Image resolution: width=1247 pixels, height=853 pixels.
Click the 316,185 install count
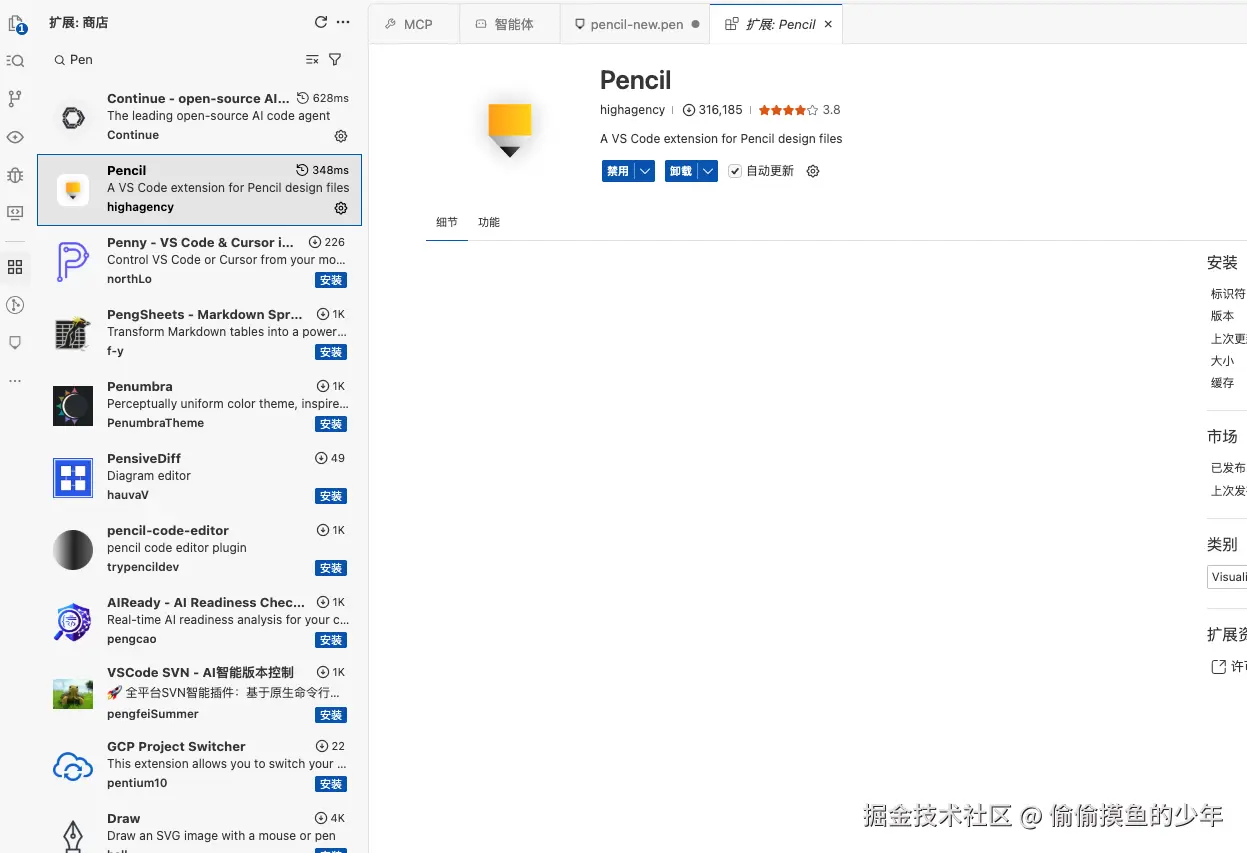coord(713,110)
